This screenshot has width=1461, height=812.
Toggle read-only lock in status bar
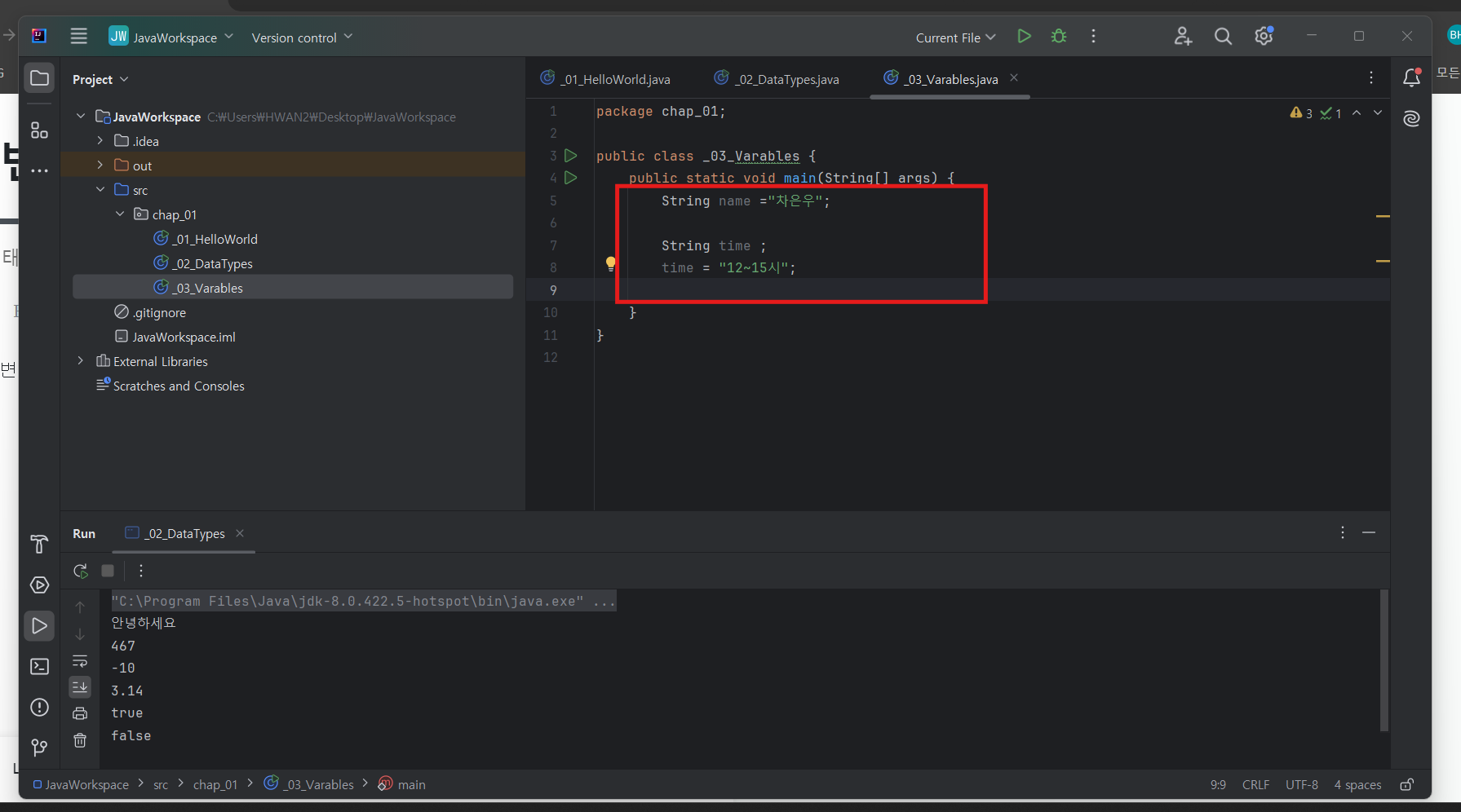click(1407, 784)
